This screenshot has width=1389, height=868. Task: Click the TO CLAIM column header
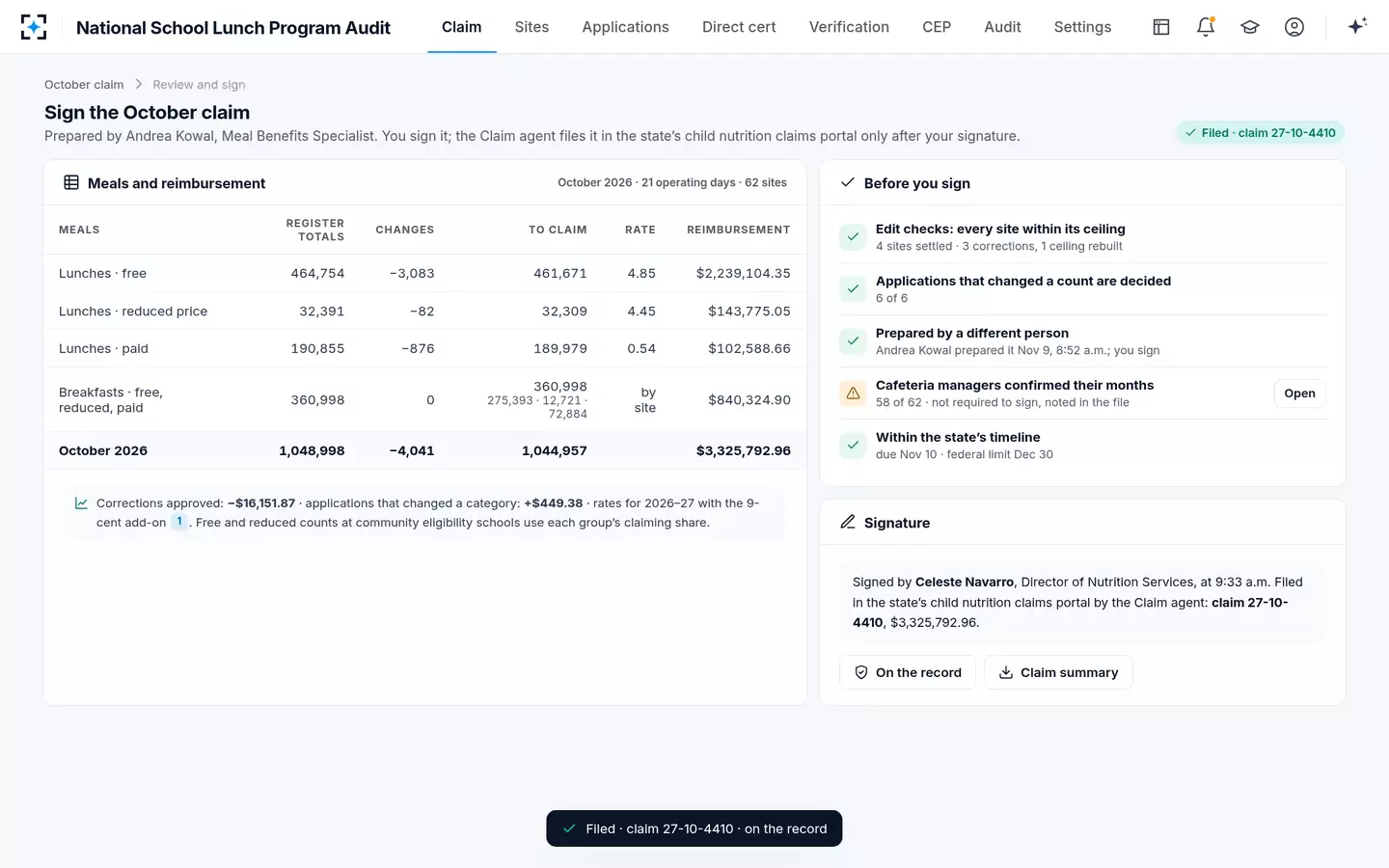(558, 230)
